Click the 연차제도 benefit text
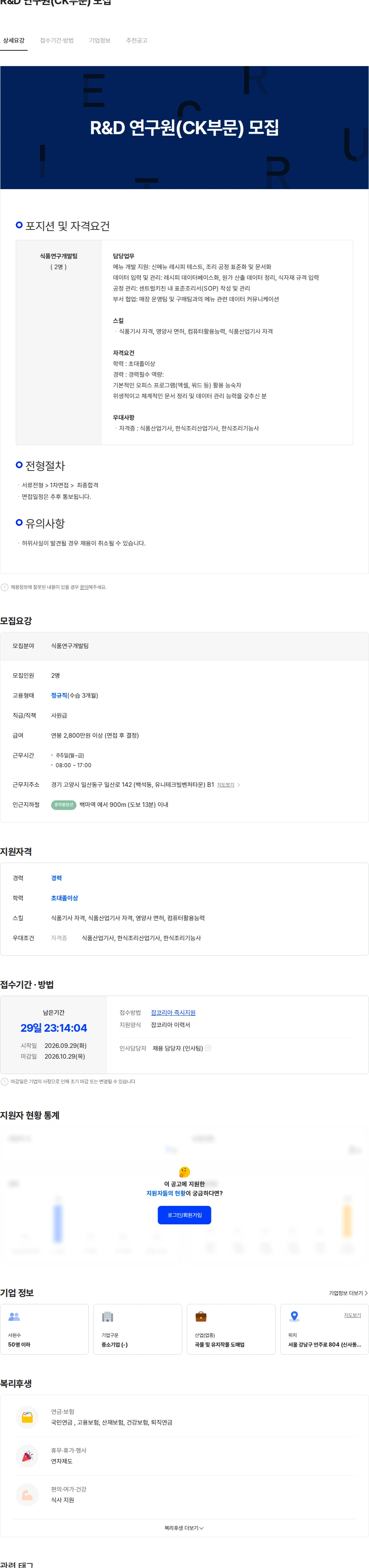 (x=61, y=1461)
